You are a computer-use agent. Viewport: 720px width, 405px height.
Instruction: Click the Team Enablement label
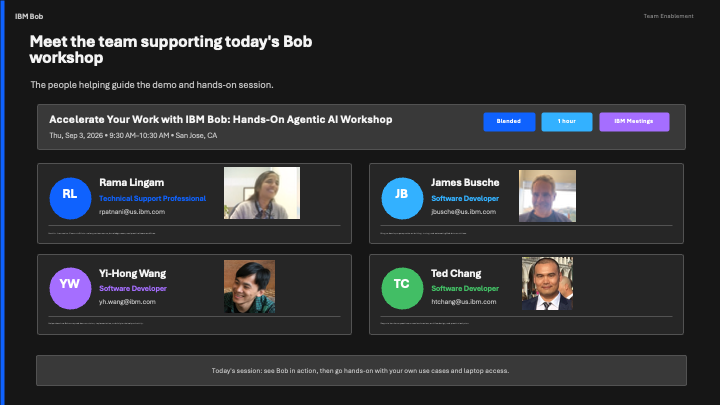[x=668, y=16]
